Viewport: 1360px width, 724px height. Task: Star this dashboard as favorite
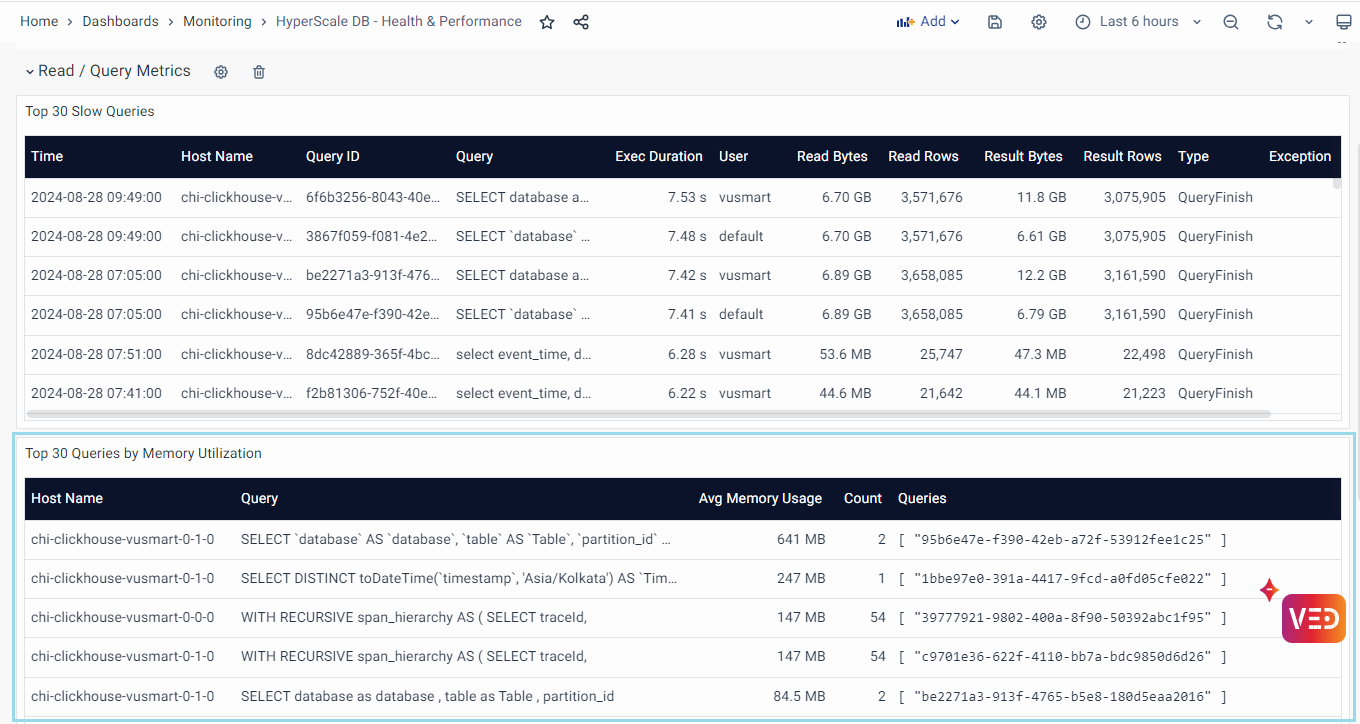pyautogui.click(x=547, y=22)
